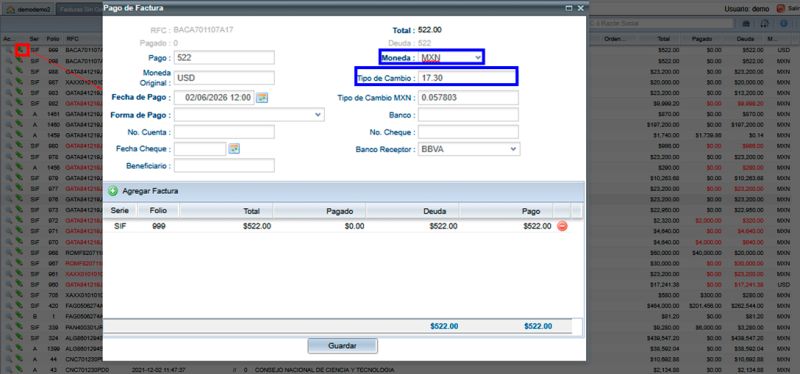
Task: Click the $464,000.00 total cell in background table
Action: pos(664,305)
